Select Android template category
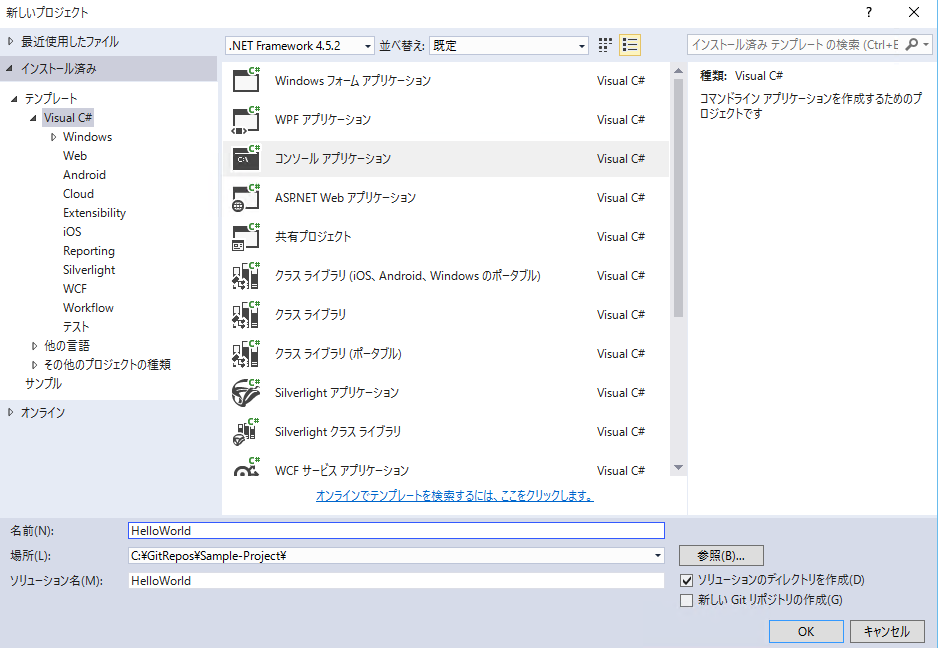 84,175
